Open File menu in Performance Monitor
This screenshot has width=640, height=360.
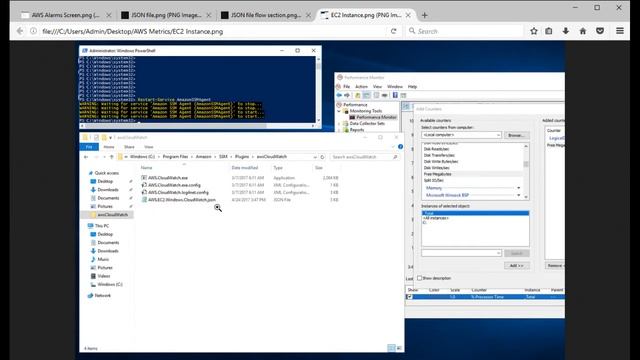pyautogui.click(x=347, y=87)
